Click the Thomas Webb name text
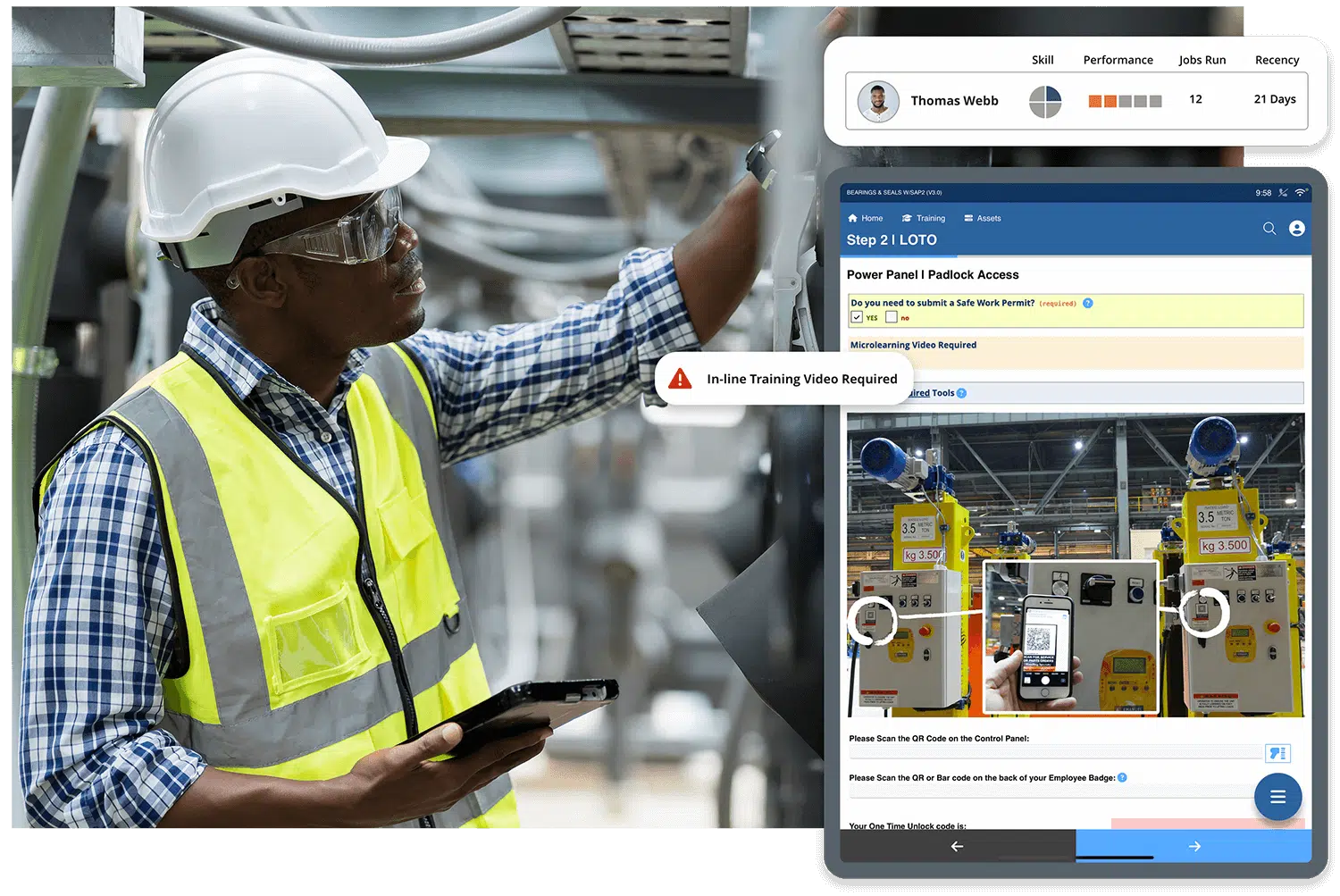Viewport: 1340px width, 896px height. (954, 101)
